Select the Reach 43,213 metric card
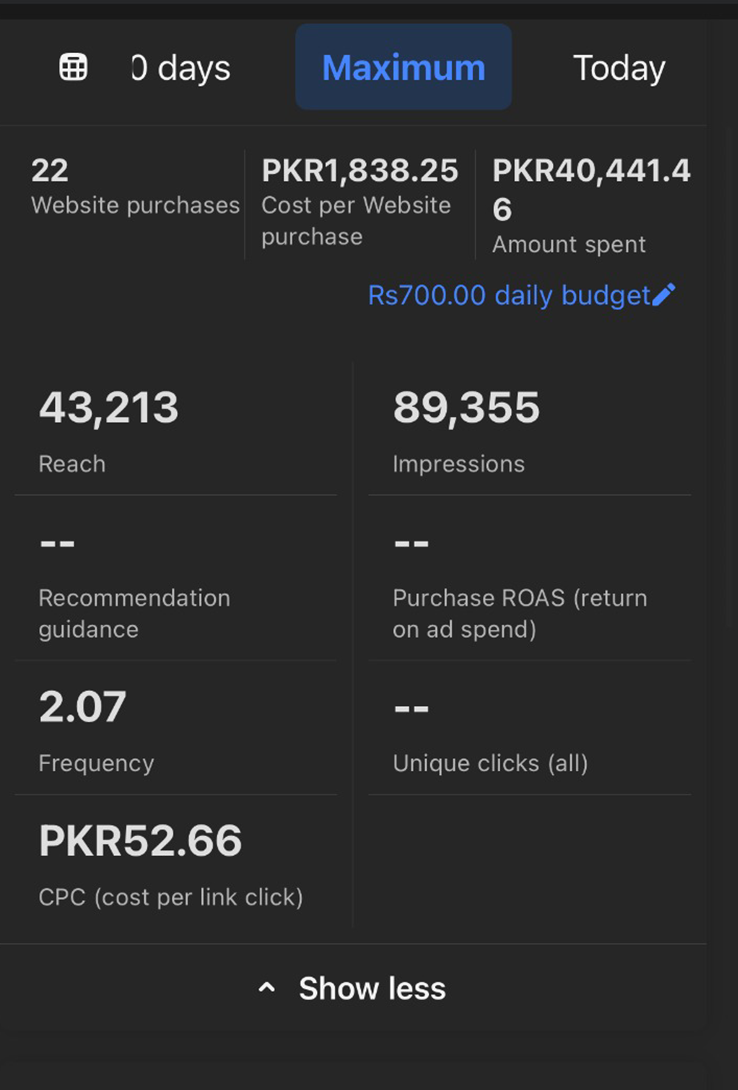Image resolution: width=738 pixels, height=1090 pixels. (x=176, y=430)
